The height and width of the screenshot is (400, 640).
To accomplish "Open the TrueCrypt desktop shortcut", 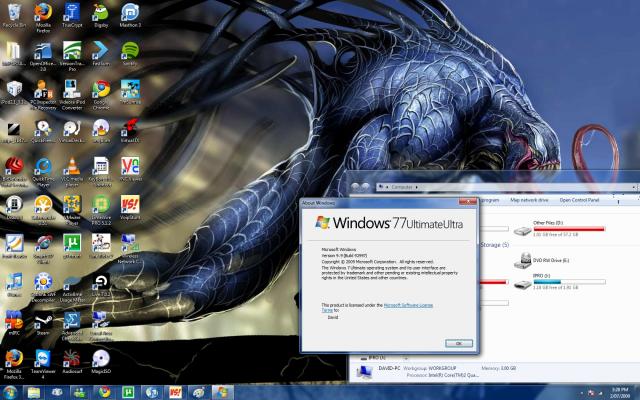I will tap(72, 15).
